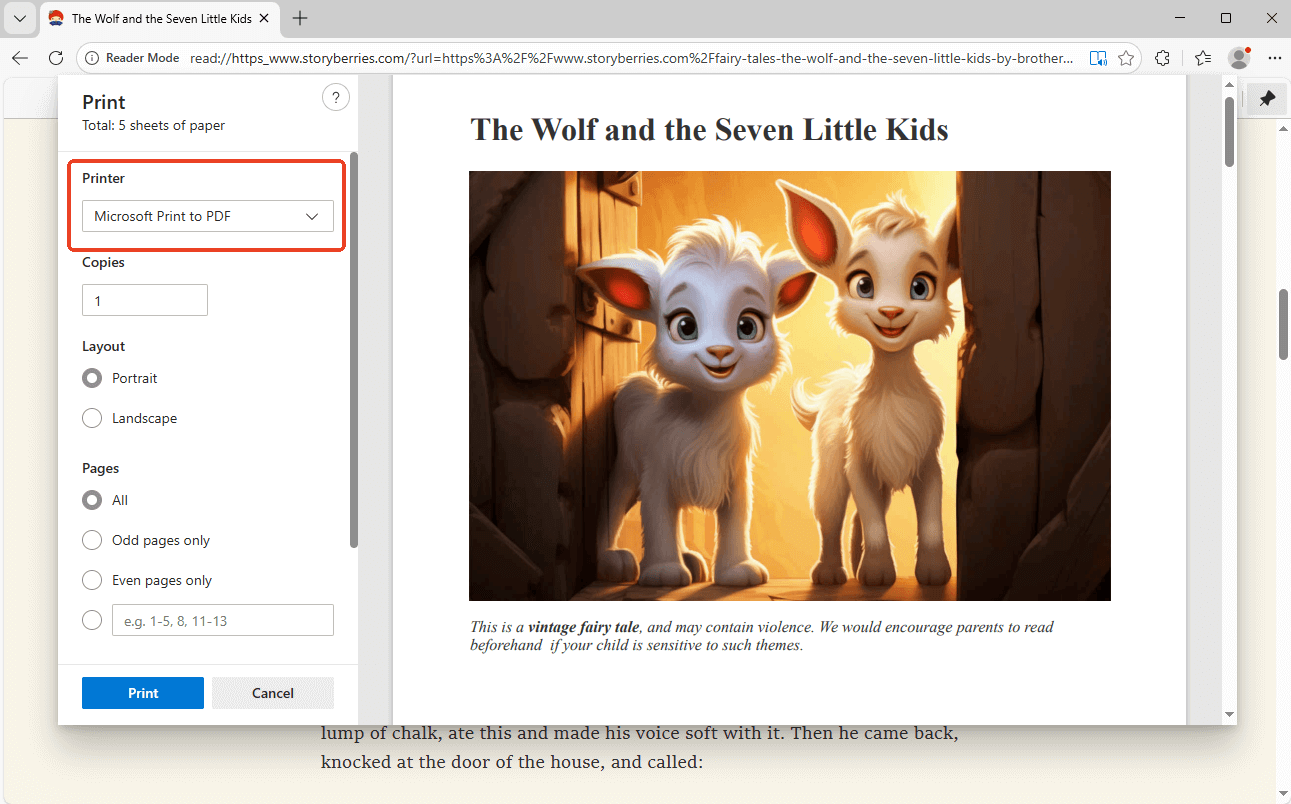
Task: Select Landscape layout
Action: coord(92,418)
